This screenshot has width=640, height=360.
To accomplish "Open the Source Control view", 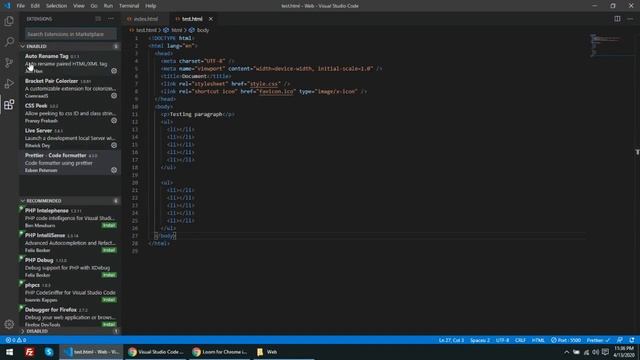I will (x=9, y=62).
